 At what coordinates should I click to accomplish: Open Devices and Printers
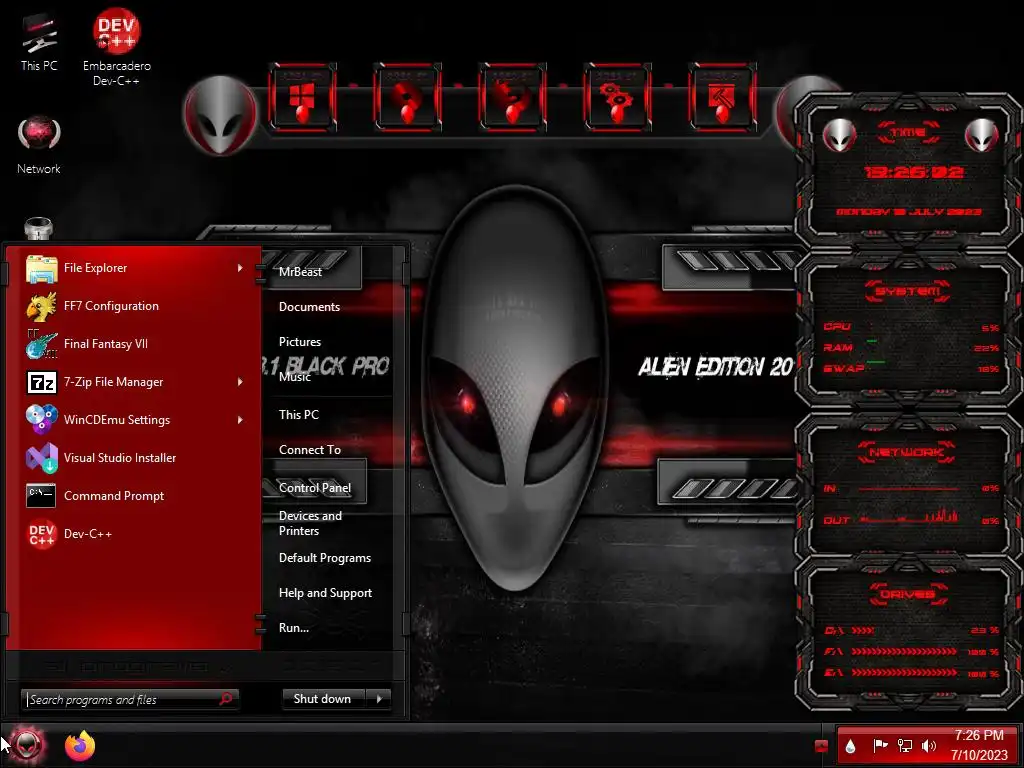tap(310, 523)
